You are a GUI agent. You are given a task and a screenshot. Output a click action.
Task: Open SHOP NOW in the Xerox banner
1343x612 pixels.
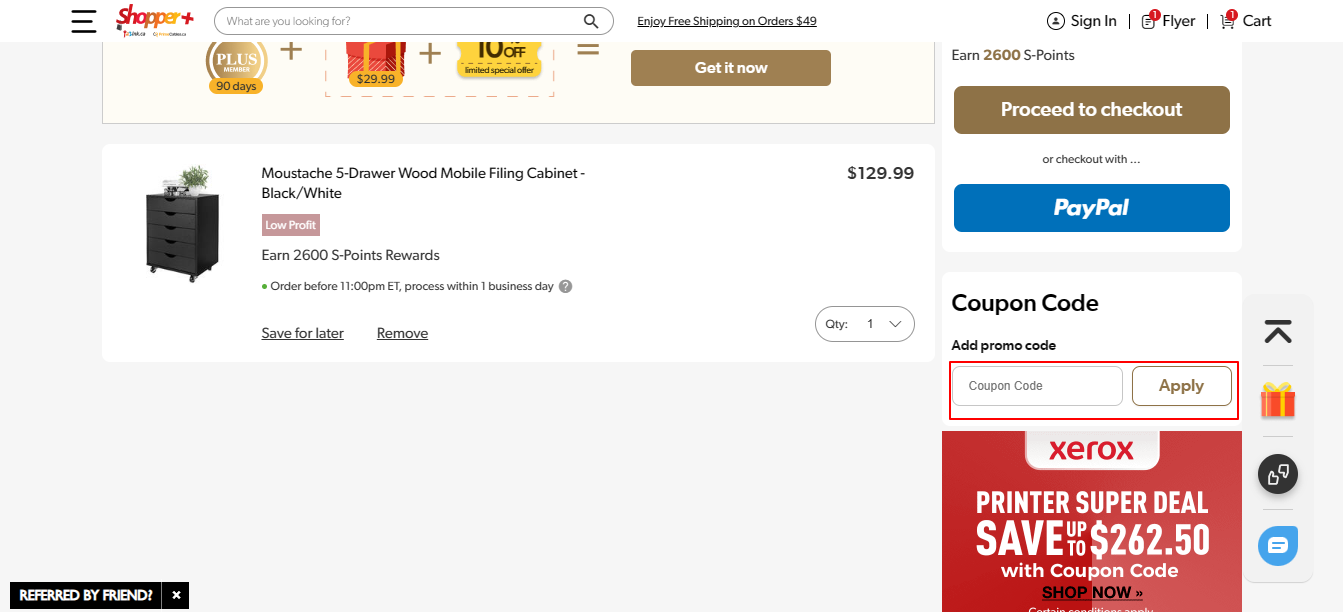pos(1091,592)
